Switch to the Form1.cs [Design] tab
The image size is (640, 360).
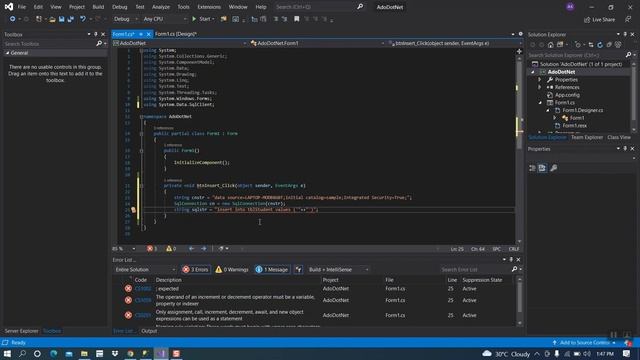tap(176, 34)
